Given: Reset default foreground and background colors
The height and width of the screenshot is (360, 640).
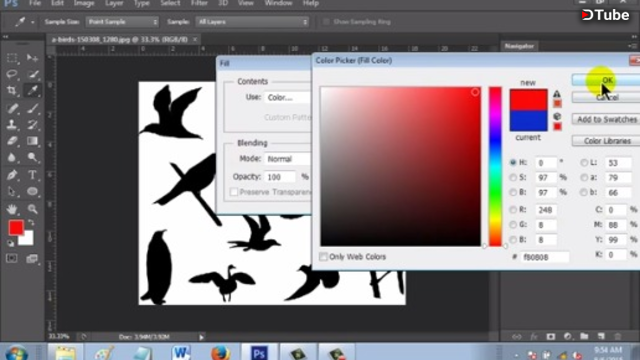Looking at the screenshot, I should pos(11,244).
